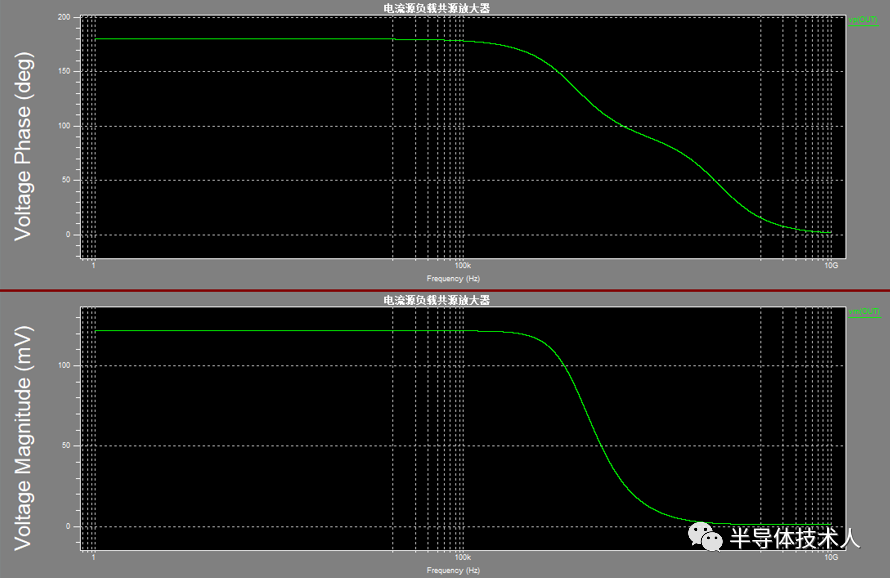Click the 10G frequency tick under phase plot
Screen dimensions: 890x578
(x=831, y=266)
